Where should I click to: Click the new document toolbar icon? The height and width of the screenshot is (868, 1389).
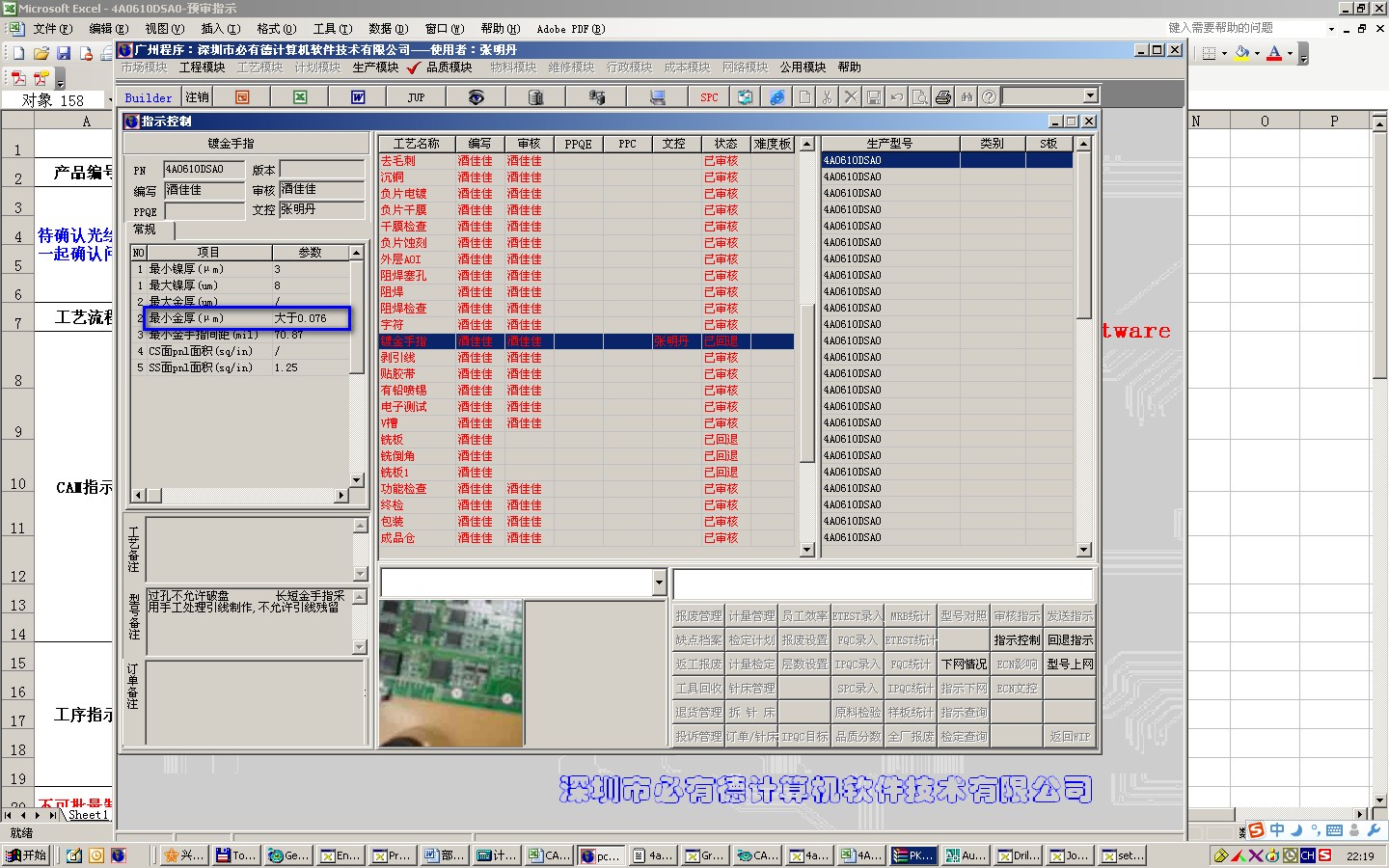point(804,97)
